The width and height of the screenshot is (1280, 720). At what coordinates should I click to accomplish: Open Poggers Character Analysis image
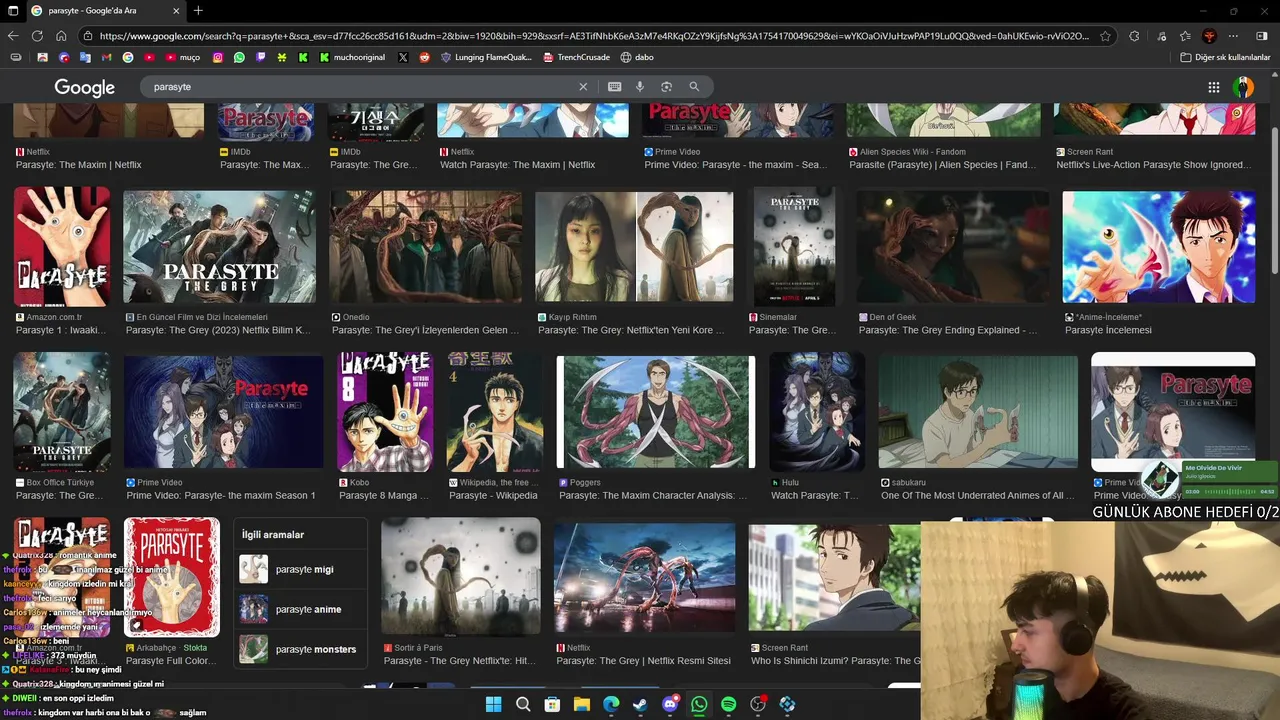pos(656,412)
